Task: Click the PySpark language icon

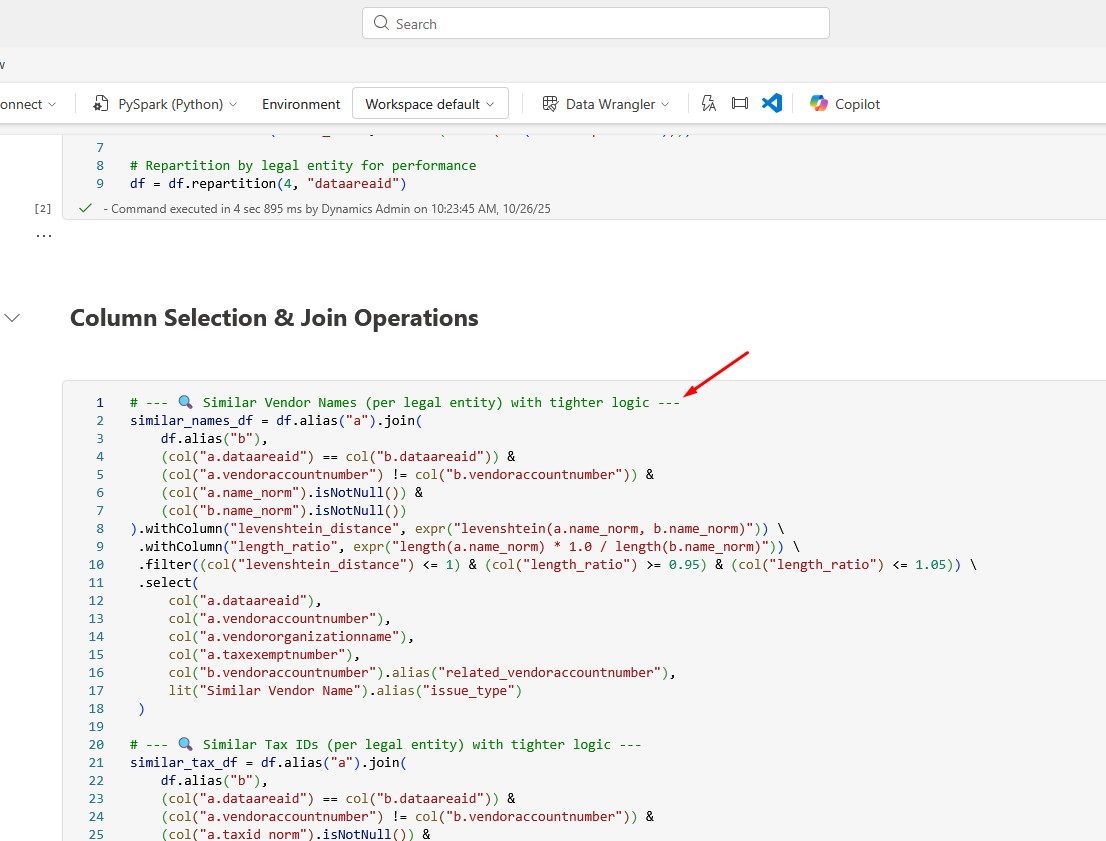Action: point(101,104)
